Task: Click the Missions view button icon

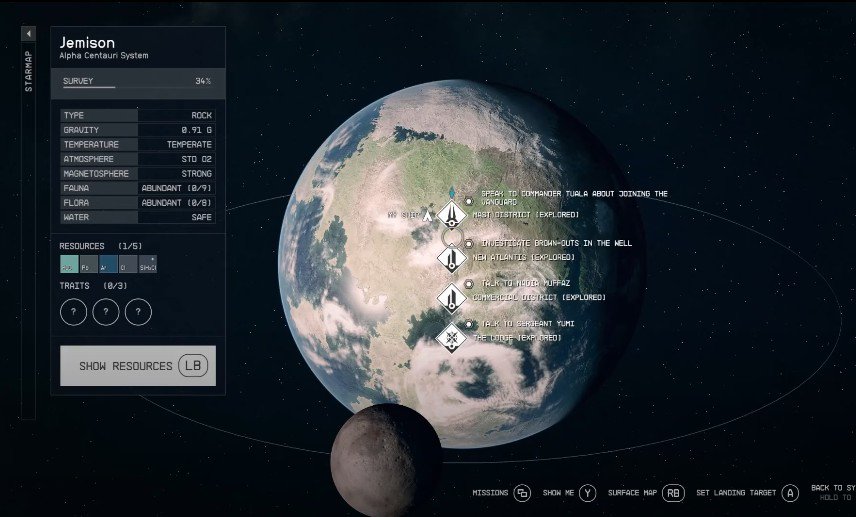Action: tap(522, 493)
